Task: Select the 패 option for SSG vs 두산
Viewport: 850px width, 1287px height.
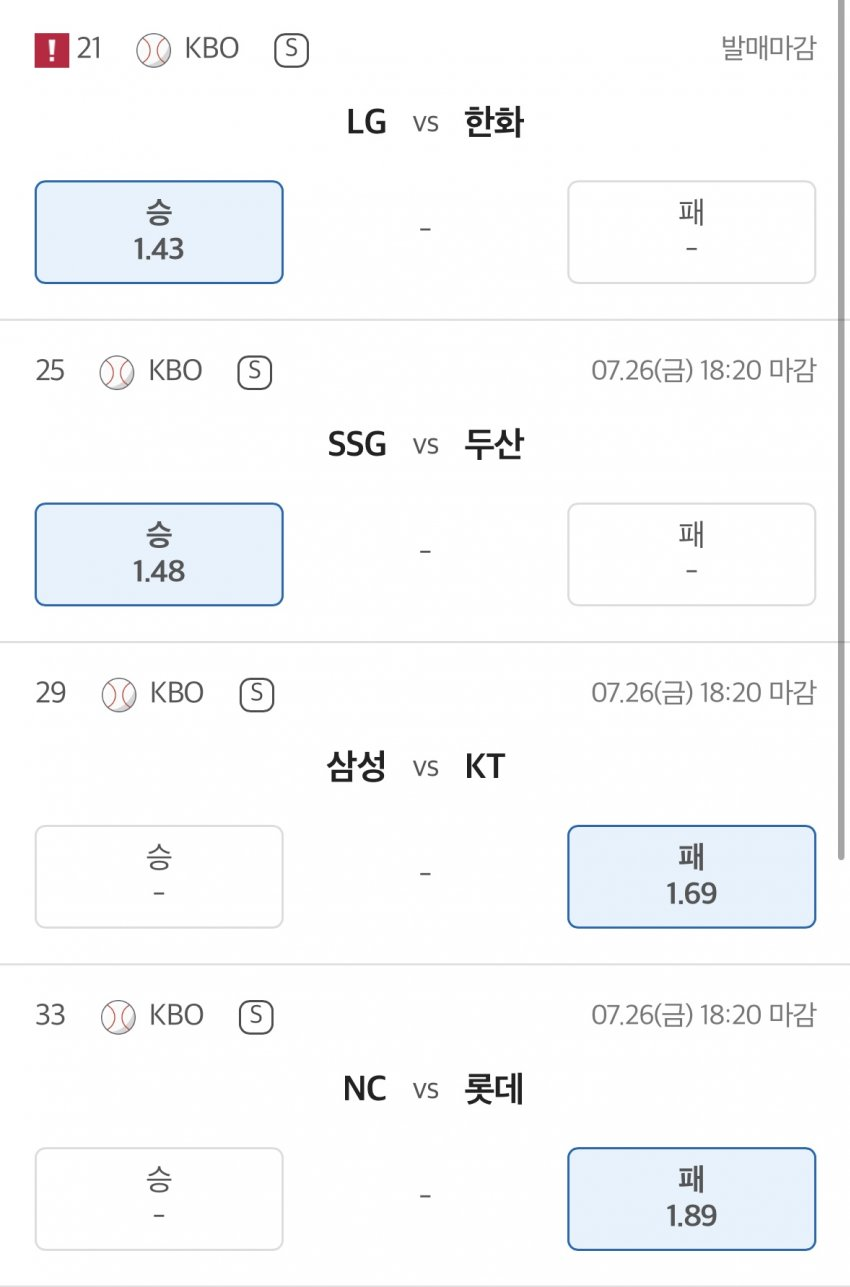Action: point(691,554)
